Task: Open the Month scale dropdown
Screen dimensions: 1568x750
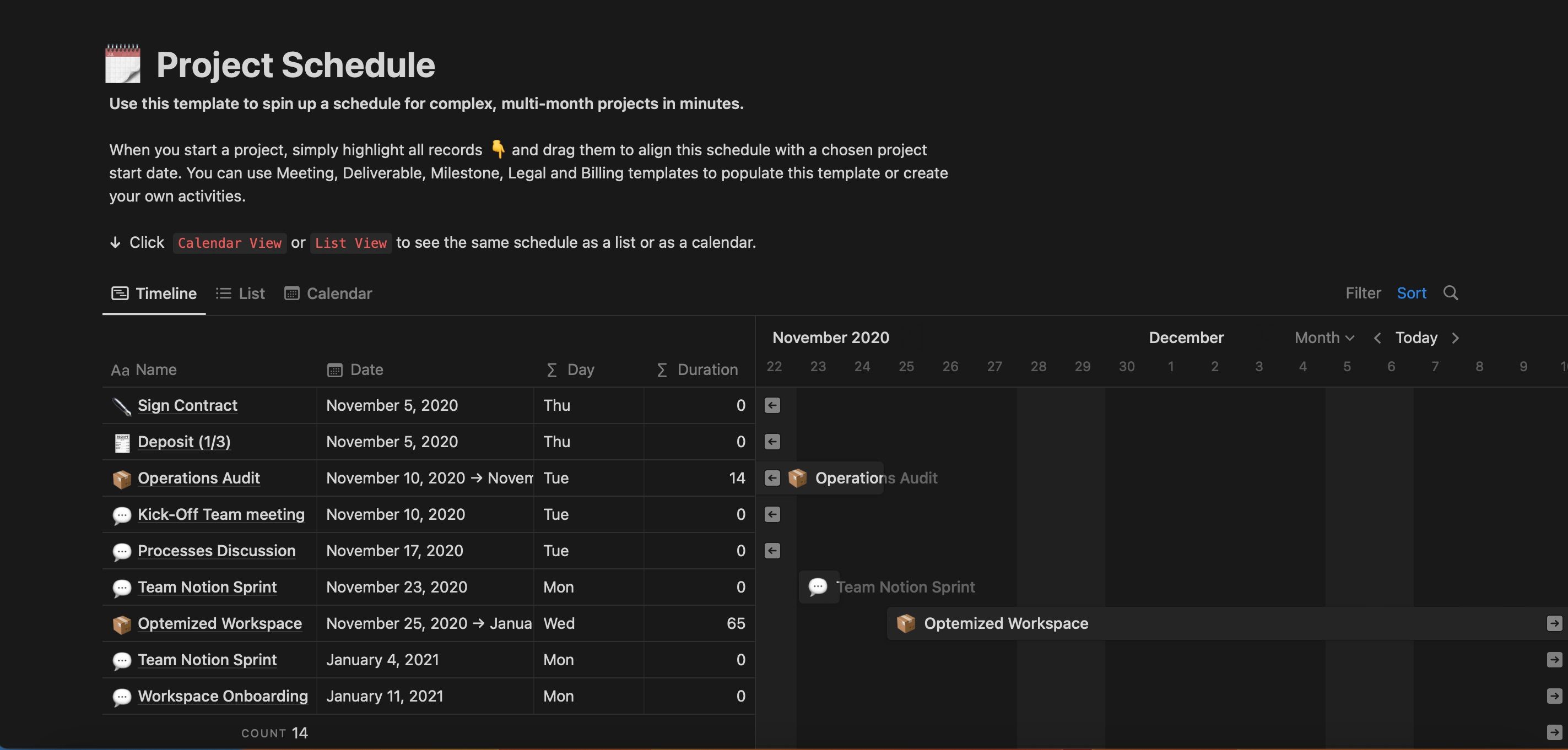Action: tap(1324, 338)
